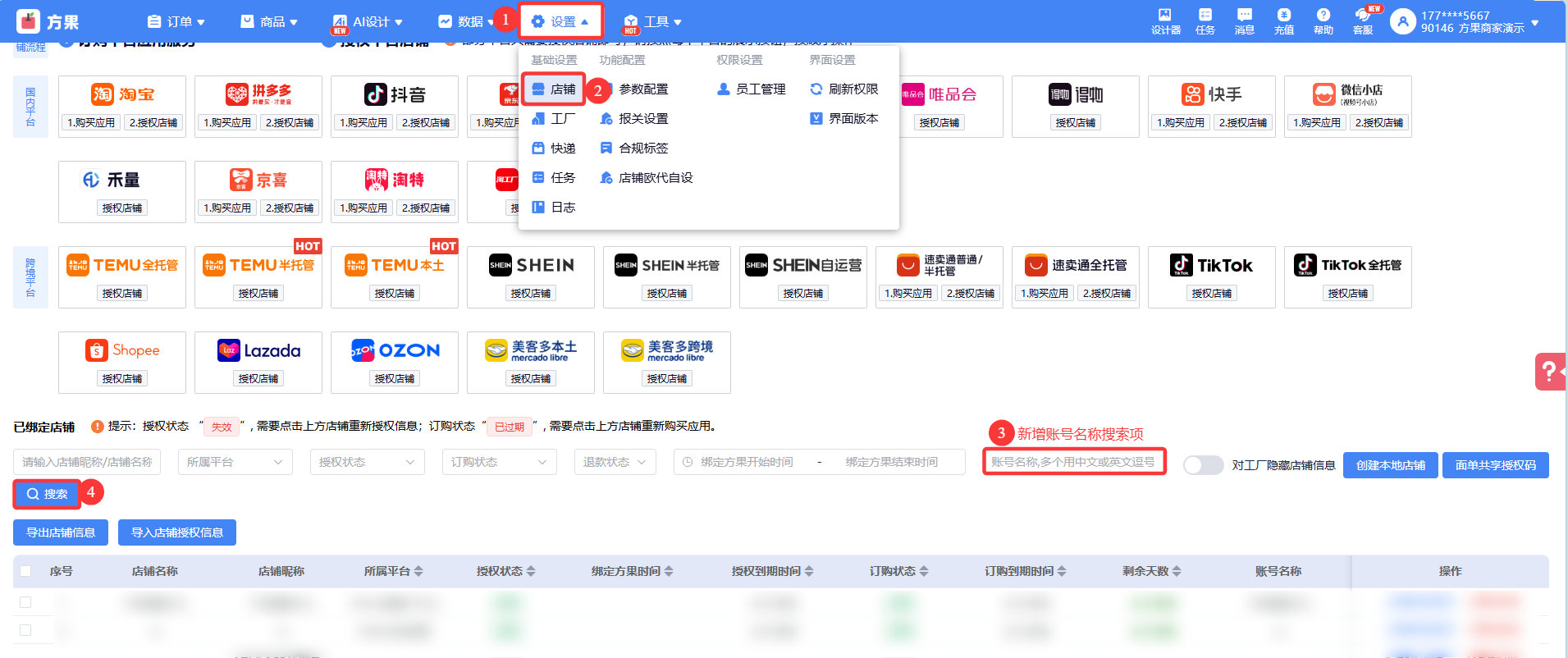Open the 充值 recharge icon

point(1283,21)
